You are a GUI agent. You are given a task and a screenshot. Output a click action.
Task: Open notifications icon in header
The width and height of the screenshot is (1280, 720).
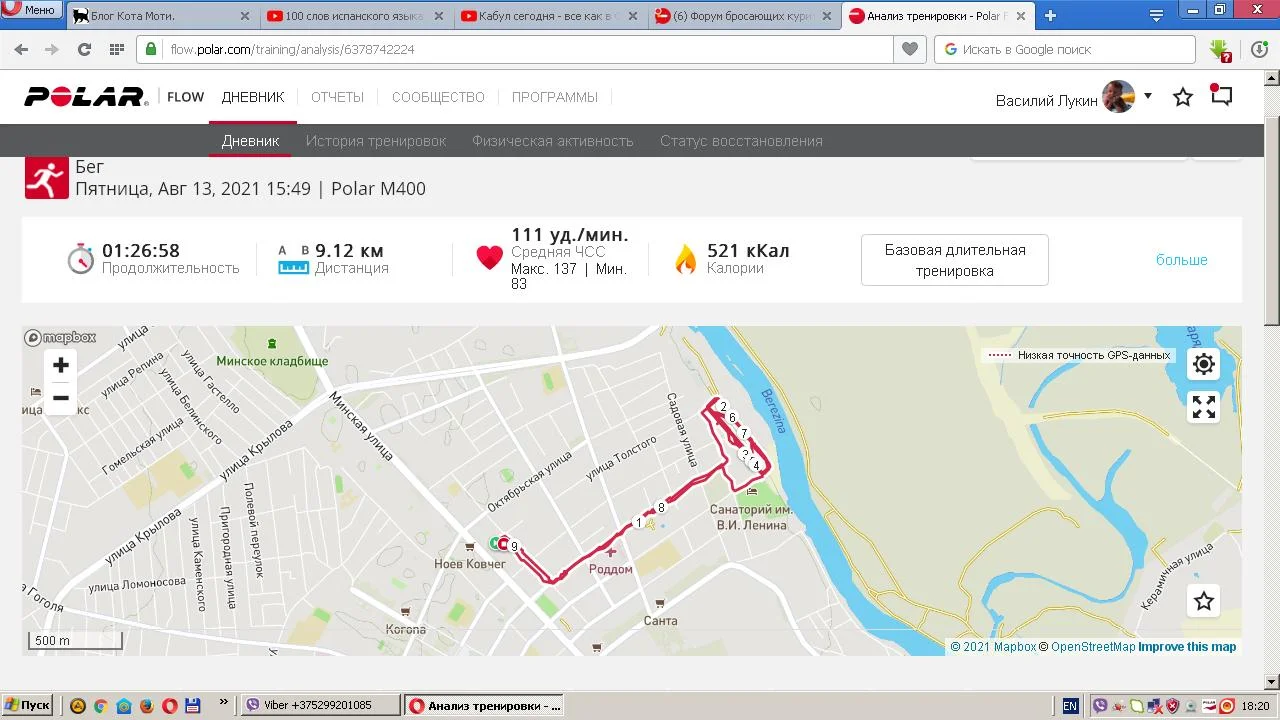click(x=1221, y=96)
